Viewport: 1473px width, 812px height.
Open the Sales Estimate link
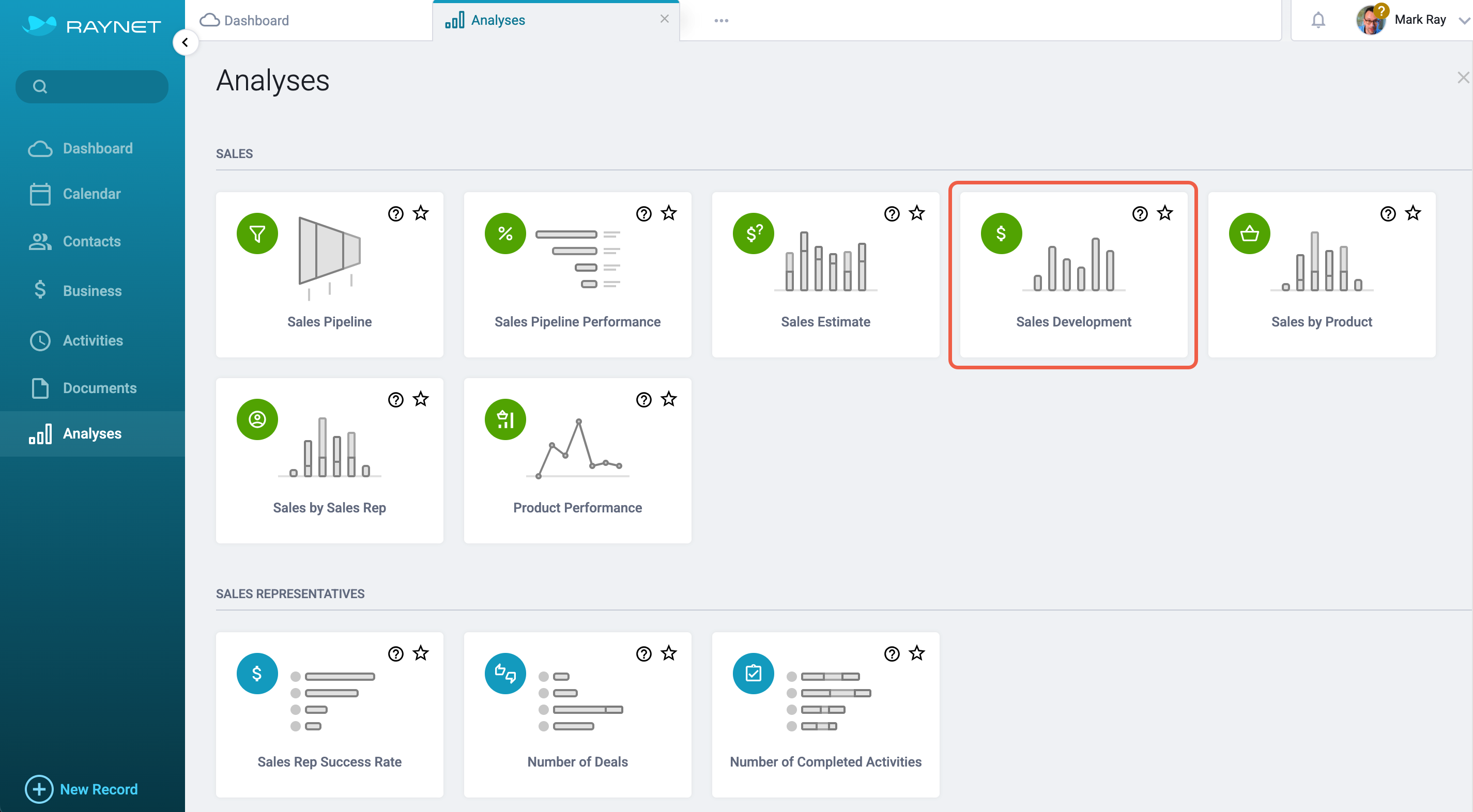(x=826, y=322)
